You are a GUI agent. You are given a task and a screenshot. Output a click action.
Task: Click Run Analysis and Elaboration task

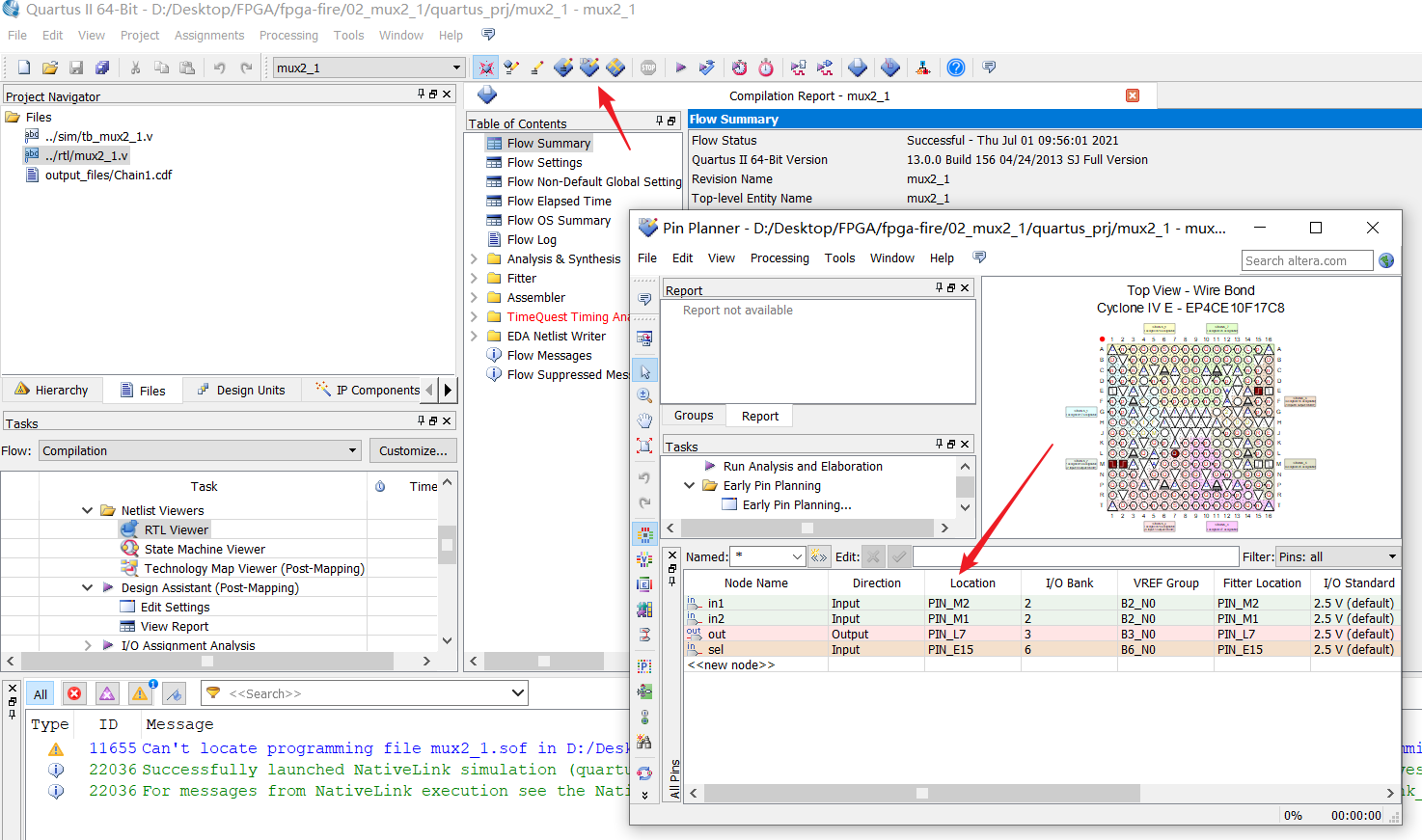[x=803, y=466]
